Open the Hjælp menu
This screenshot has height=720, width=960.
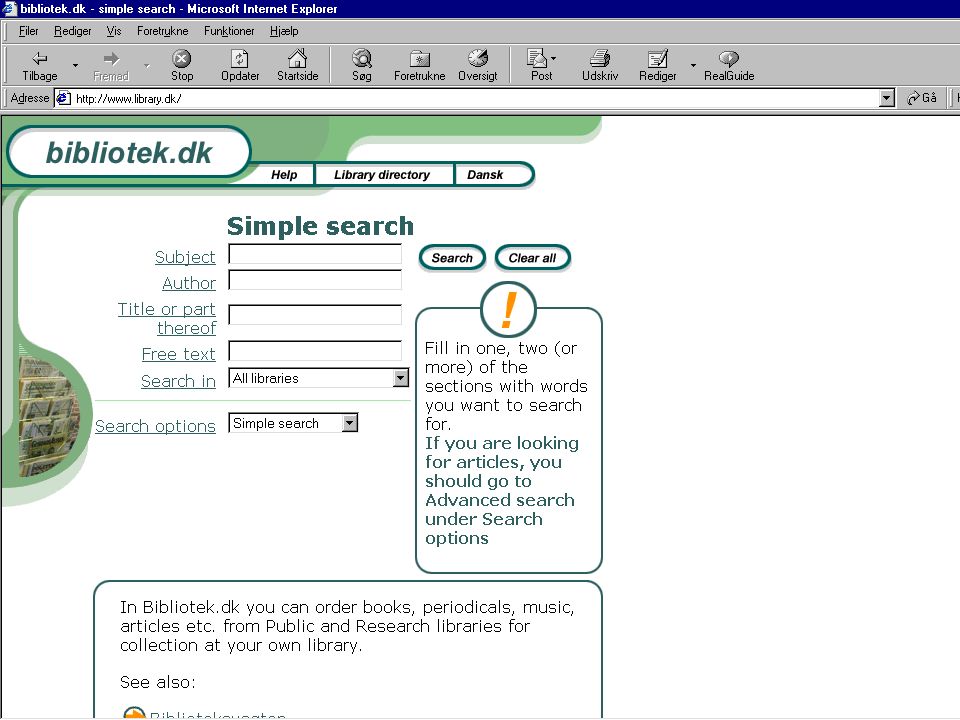pyautogui.click(x=284, y=31)
